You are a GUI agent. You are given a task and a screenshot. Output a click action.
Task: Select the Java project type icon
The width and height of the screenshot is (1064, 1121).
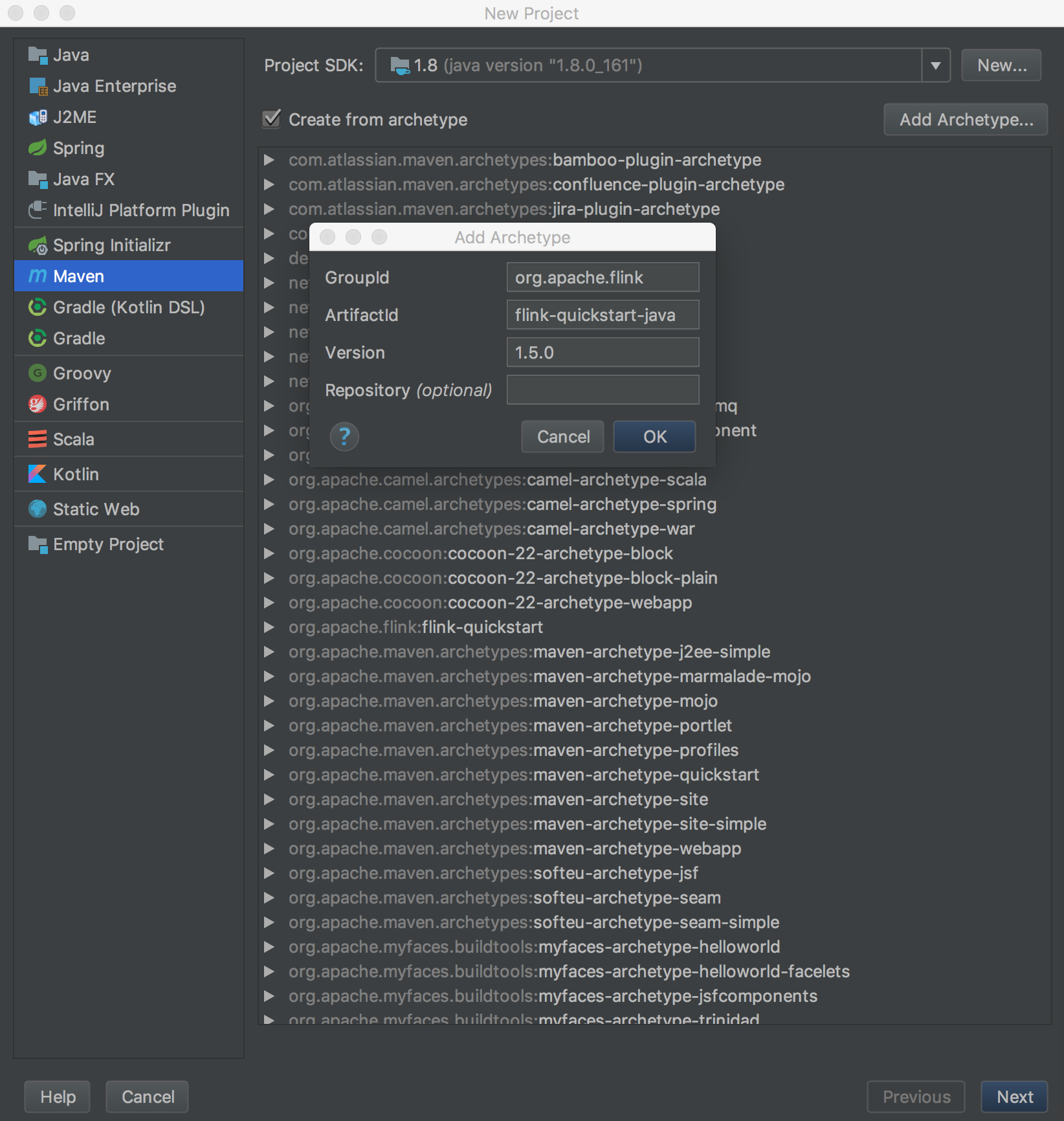pos(38,55)
